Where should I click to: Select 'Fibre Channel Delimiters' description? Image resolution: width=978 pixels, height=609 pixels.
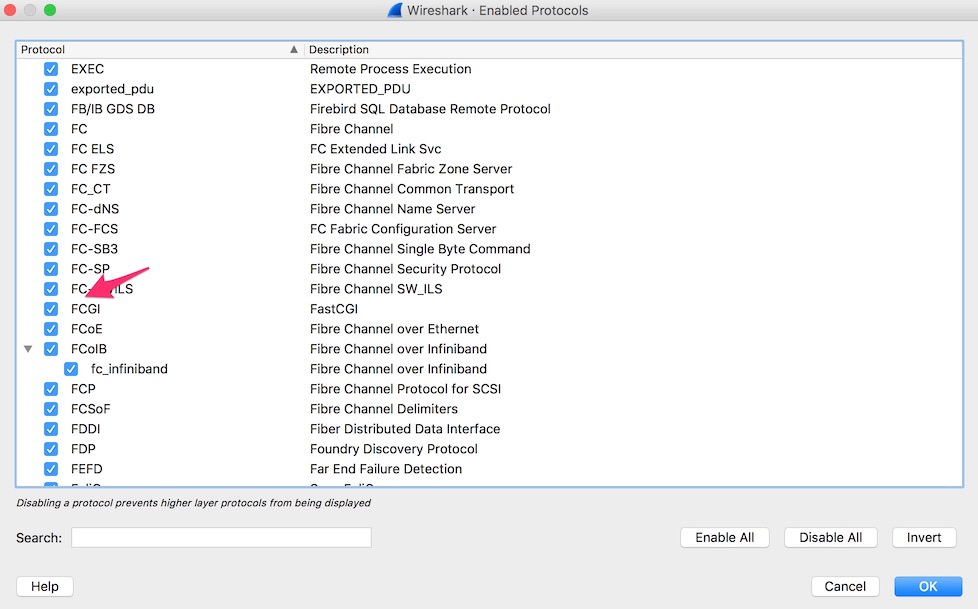click(384, 409)
